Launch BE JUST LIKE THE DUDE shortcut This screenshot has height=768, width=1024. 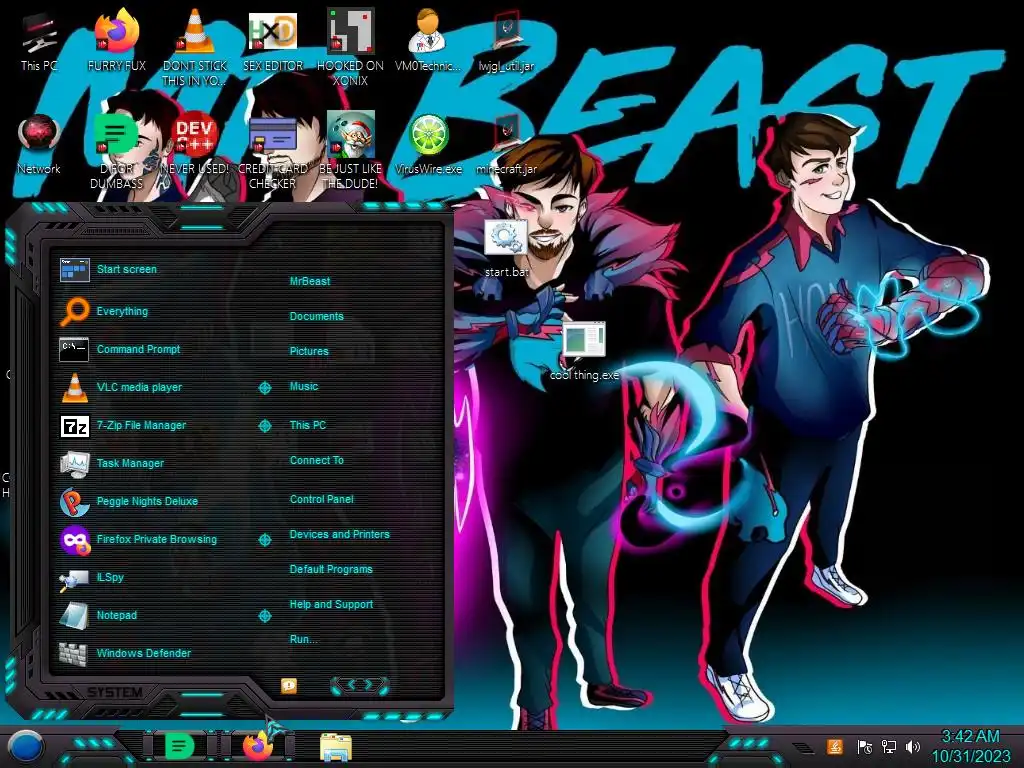(350, 150)
